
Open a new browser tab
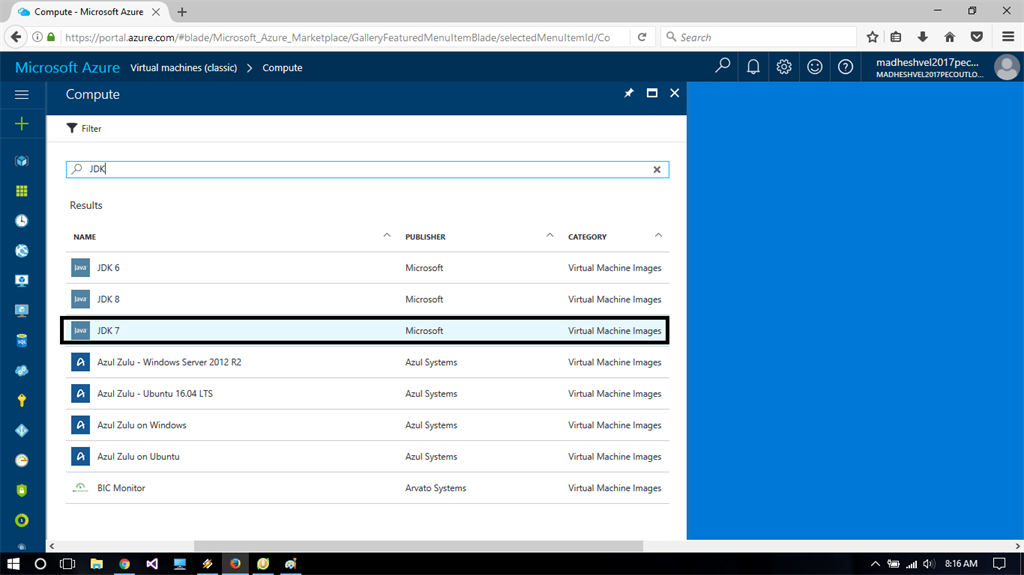[x=182, y=12]
